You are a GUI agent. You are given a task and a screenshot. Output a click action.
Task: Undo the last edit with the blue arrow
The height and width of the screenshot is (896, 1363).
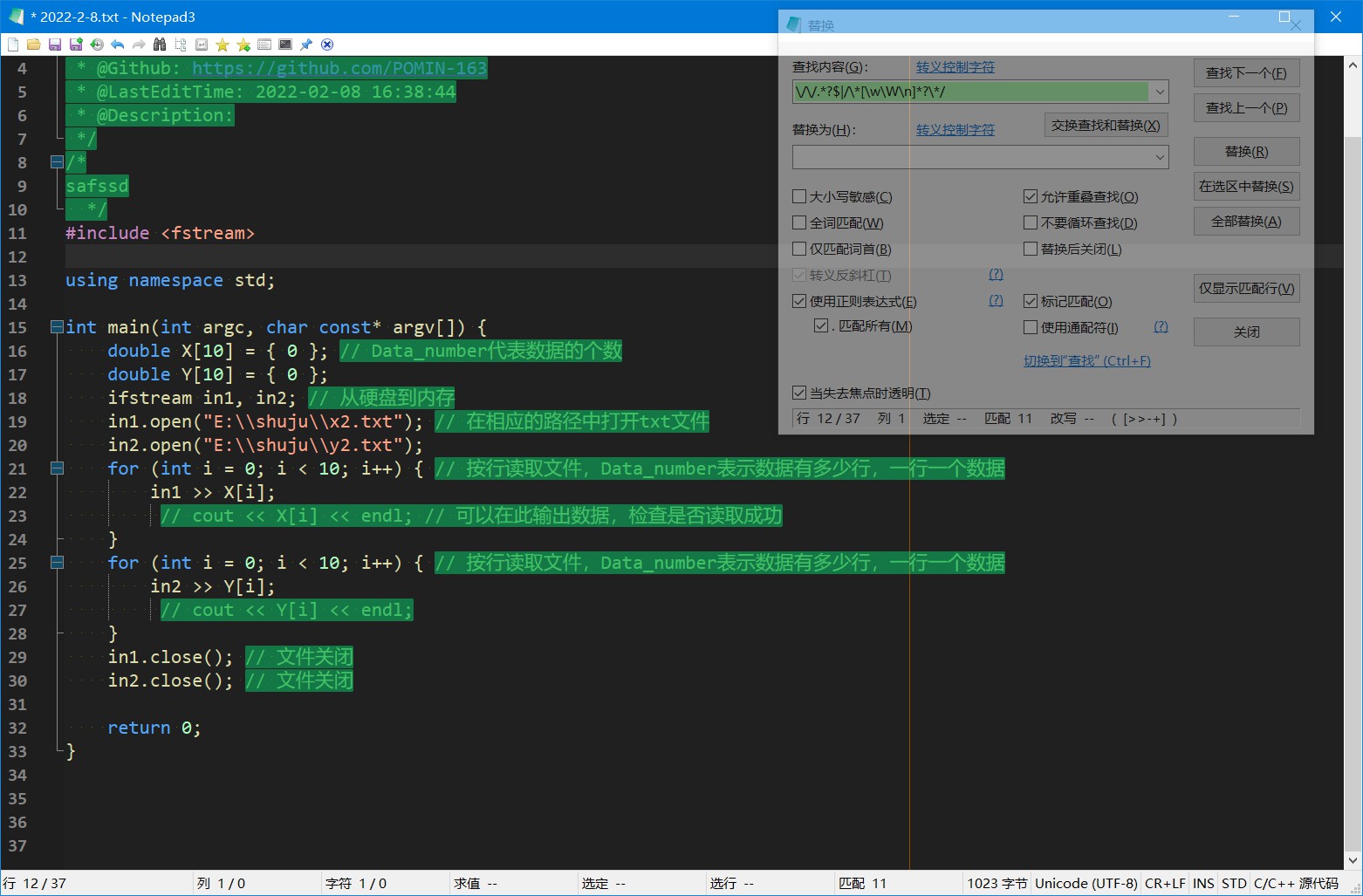tap(117, 44)
